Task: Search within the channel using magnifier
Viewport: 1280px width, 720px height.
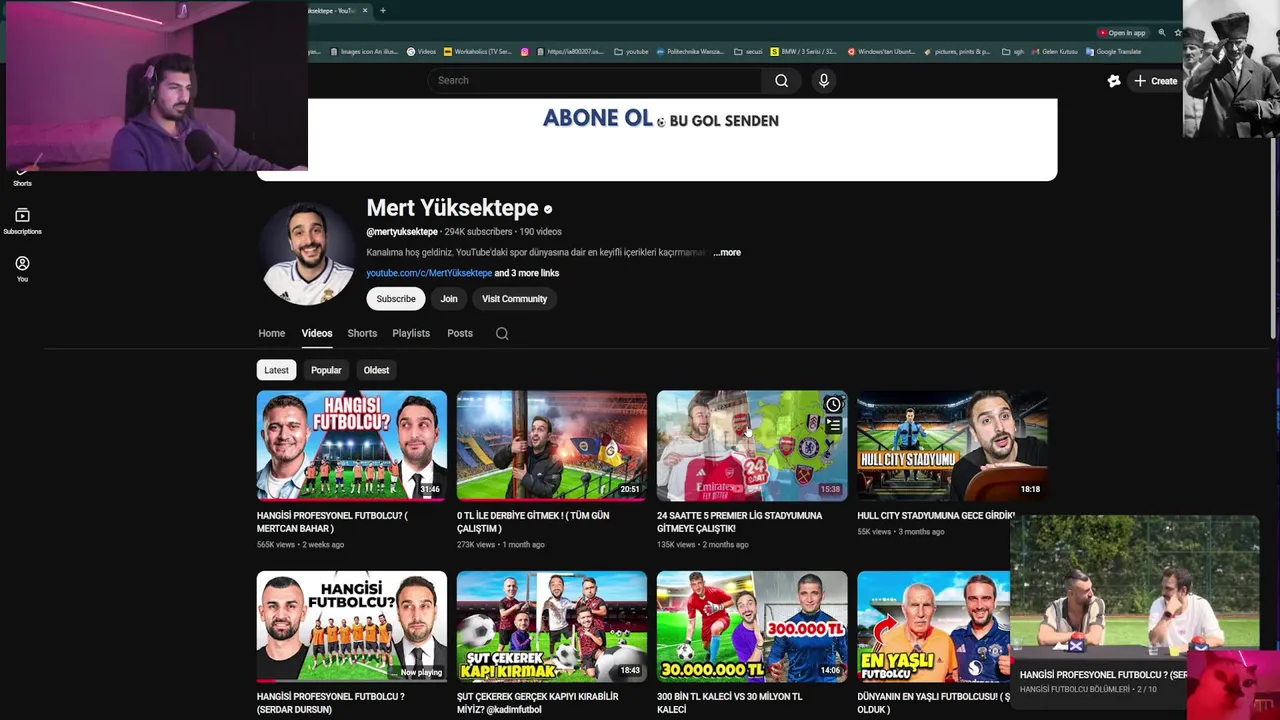Action: point(502,334)
